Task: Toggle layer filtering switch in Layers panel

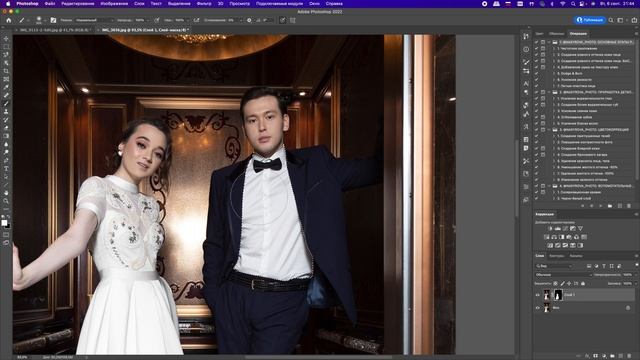Action: [636, 266]
